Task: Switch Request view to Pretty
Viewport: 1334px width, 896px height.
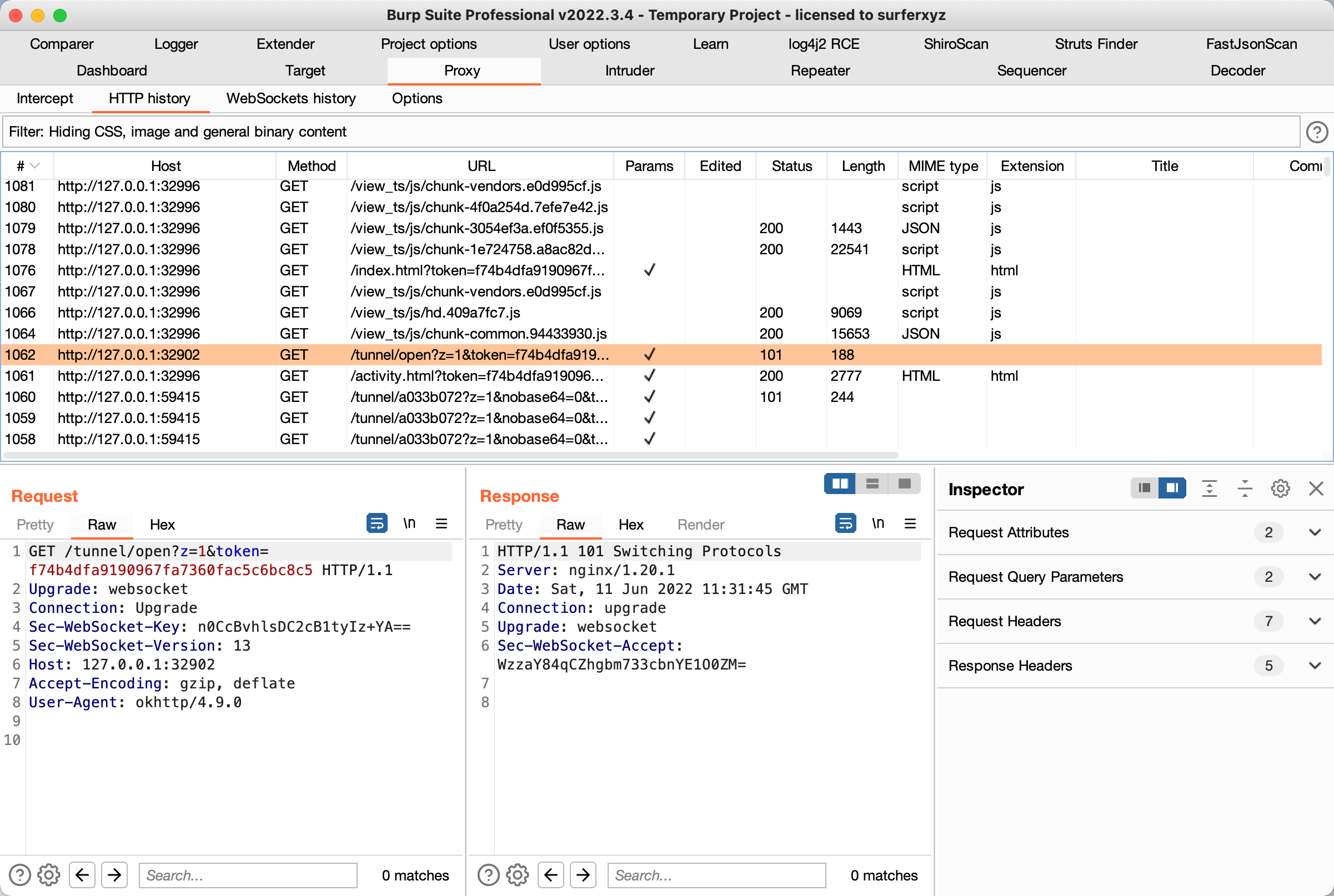Action: pos(35,525)
